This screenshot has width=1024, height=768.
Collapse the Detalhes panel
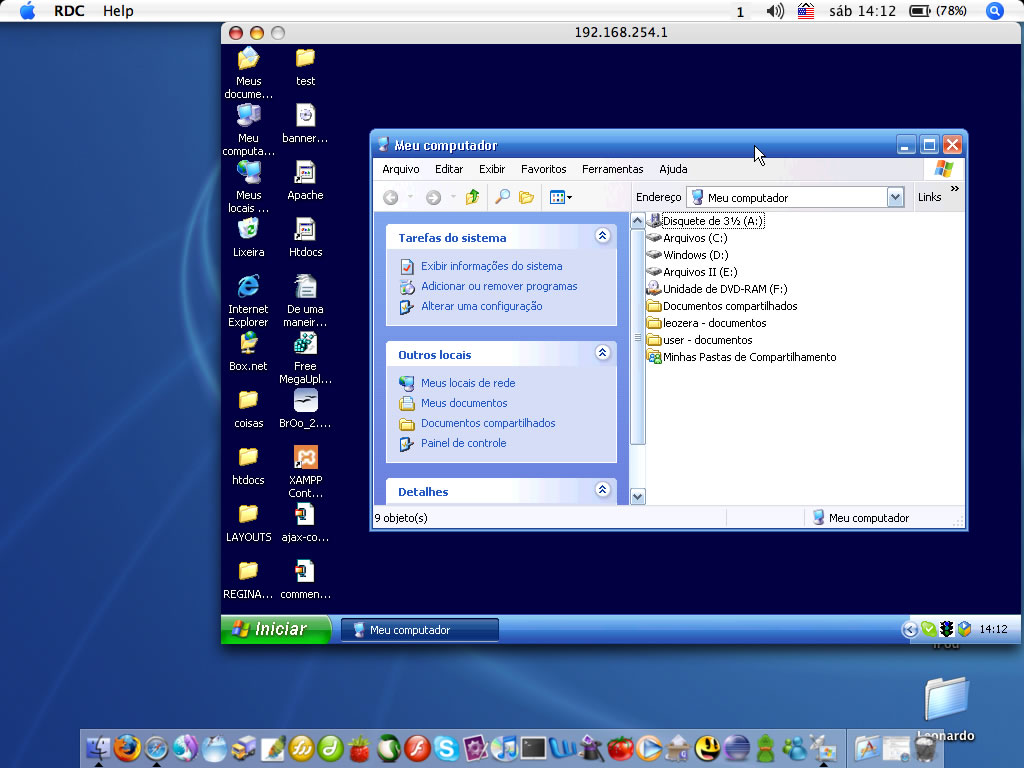(x=603, y=489)
